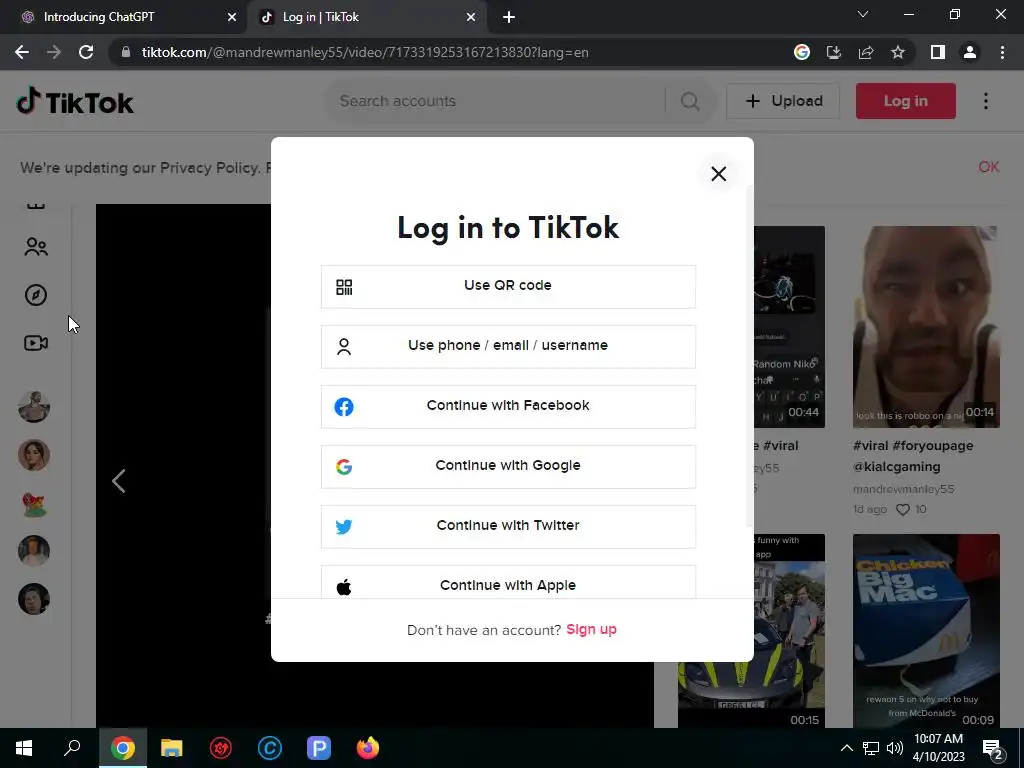
Task: Click the person icon beside phone / email option
Action: (344, 347)
